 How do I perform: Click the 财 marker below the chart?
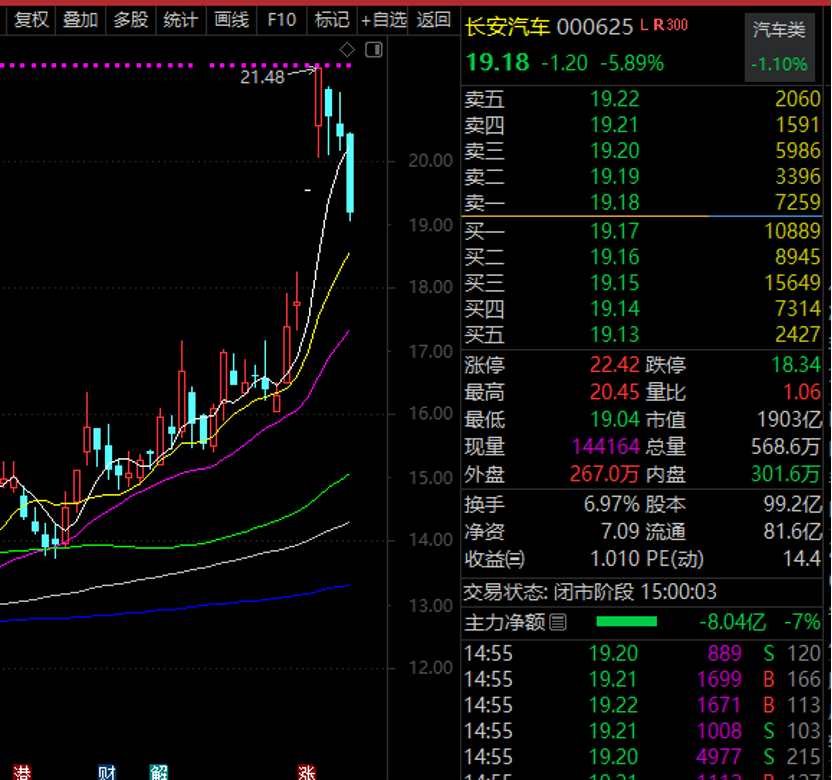coord(107,772)
